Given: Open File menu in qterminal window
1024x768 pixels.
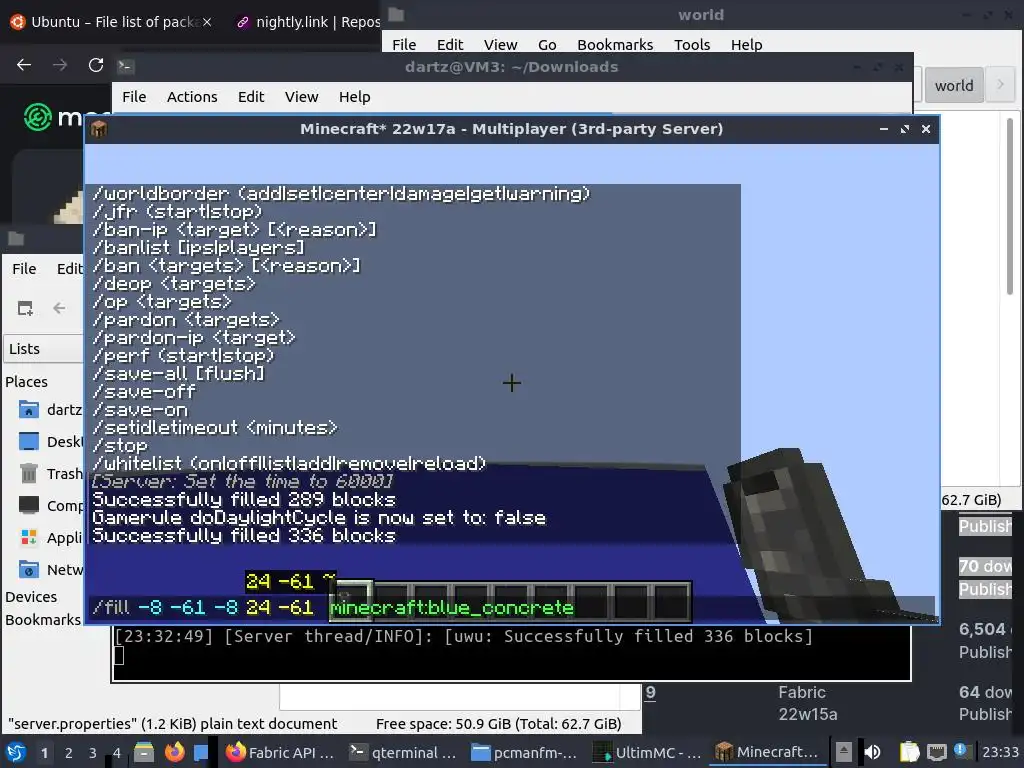Looking at the screenshot, I should coord(134,97).
